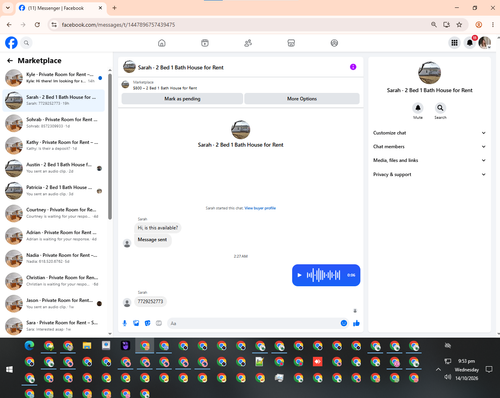Click More Options button
The image size is (500, 398).
(x=302, y=99)
